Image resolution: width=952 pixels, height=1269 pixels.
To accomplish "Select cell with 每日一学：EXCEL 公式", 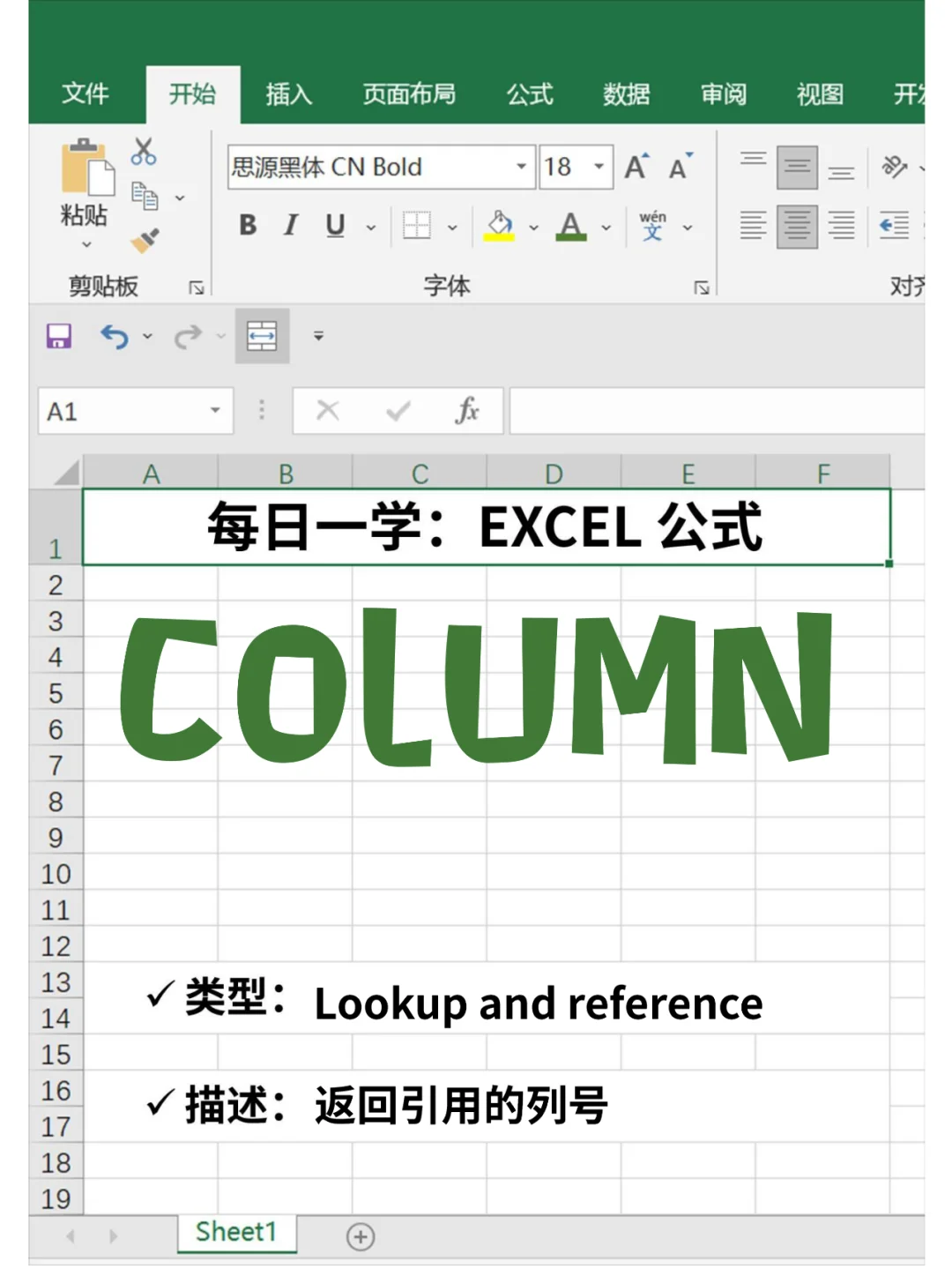I will pyautogui.click(x=486, y=527).
